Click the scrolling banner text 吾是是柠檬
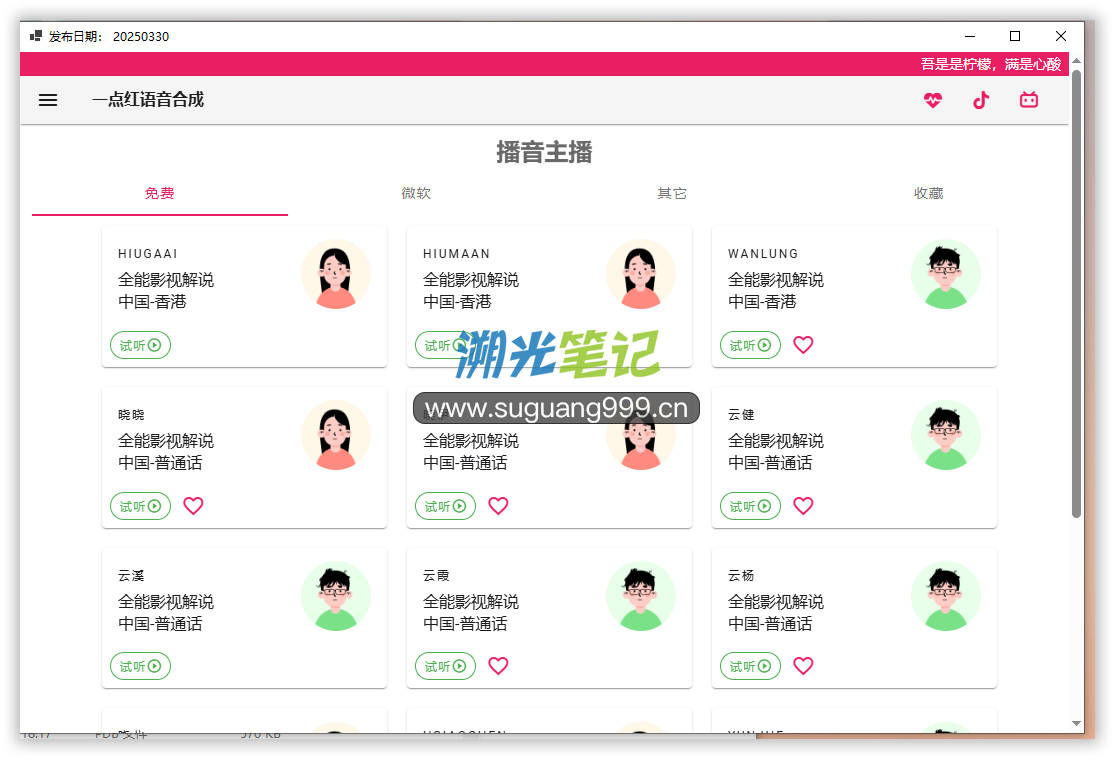Screen dimensions: 1115x759 click(991, 64)
